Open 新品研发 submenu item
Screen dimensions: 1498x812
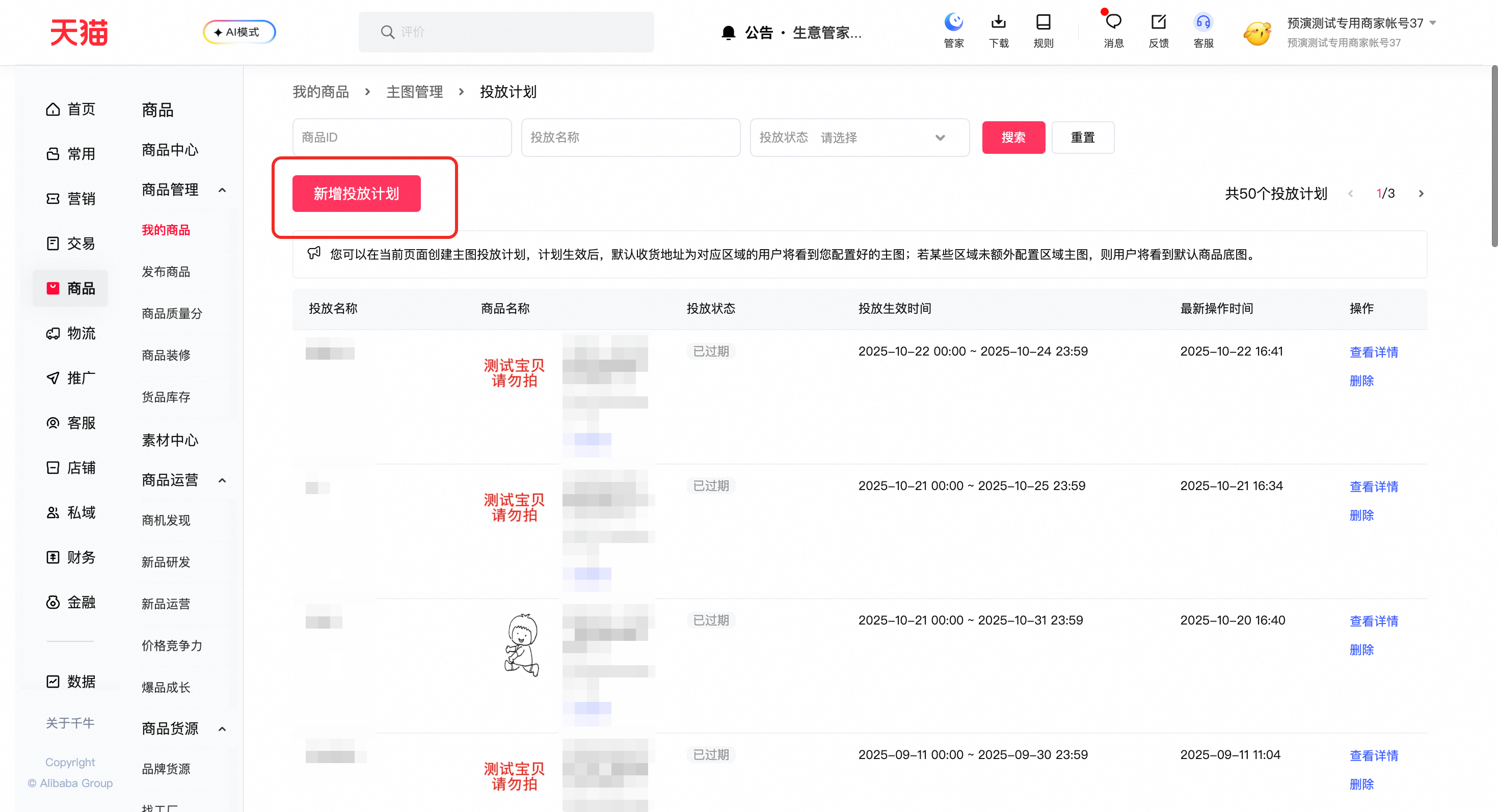tap(166, 562)
